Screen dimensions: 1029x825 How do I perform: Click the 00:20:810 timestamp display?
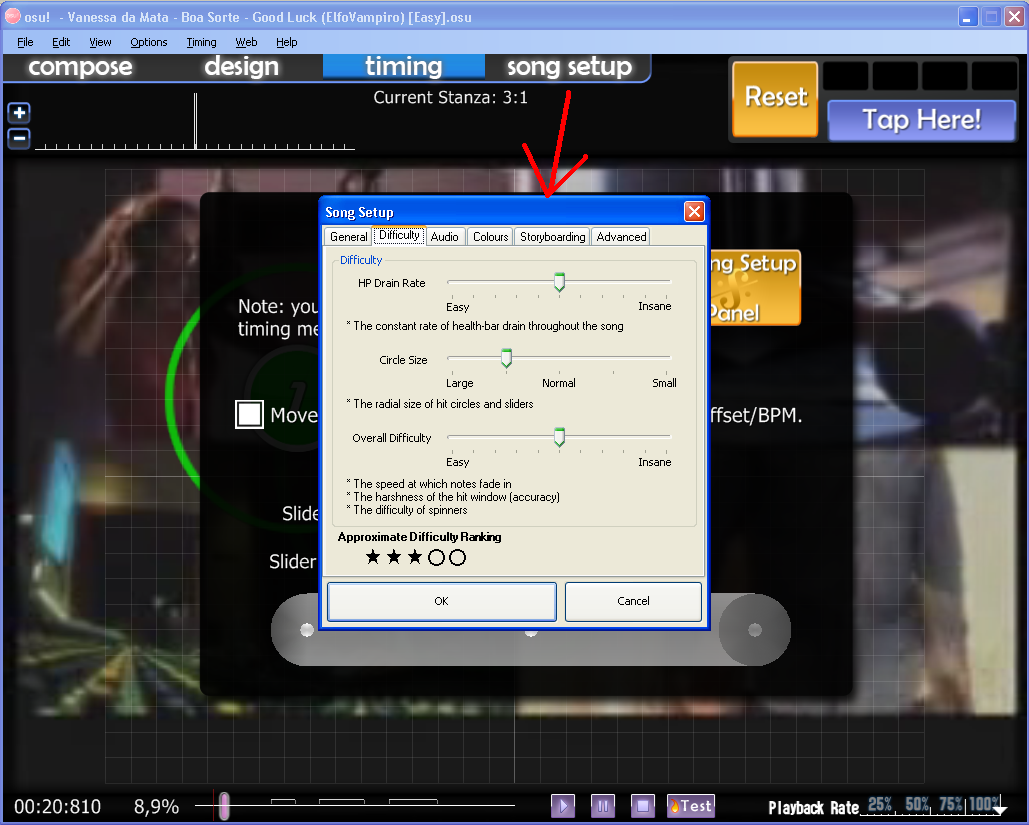tap(58, 807)
